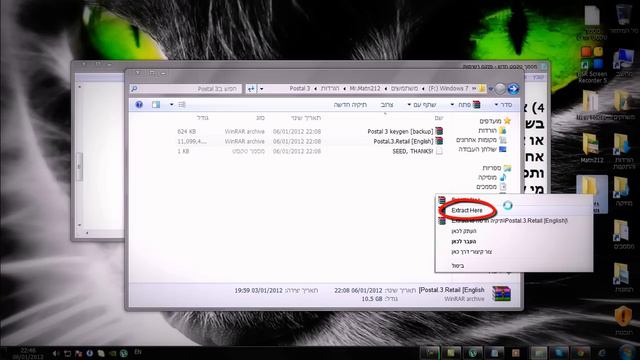Sort by the גודל (Size) column header

pyautogui.click(x=202, y=118)
